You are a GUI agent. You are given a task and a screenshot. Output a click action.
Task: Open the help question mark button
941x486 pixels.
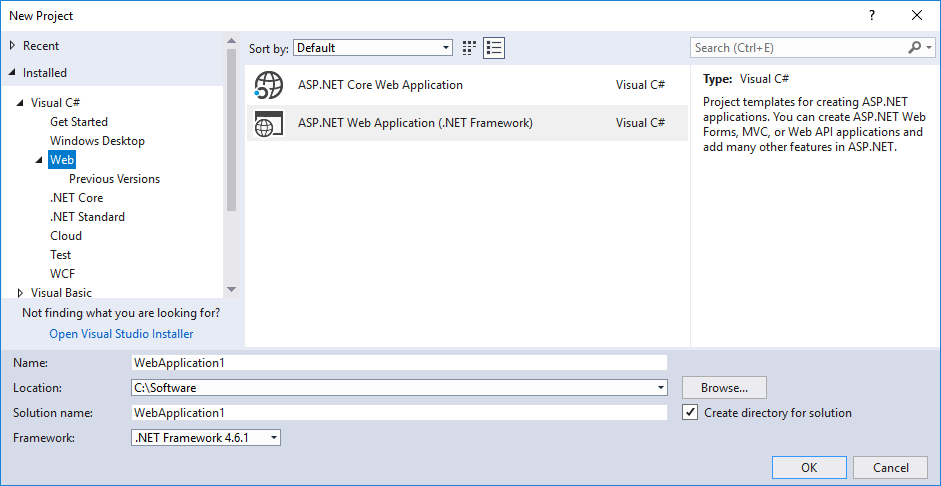click(x=872, y=16)
